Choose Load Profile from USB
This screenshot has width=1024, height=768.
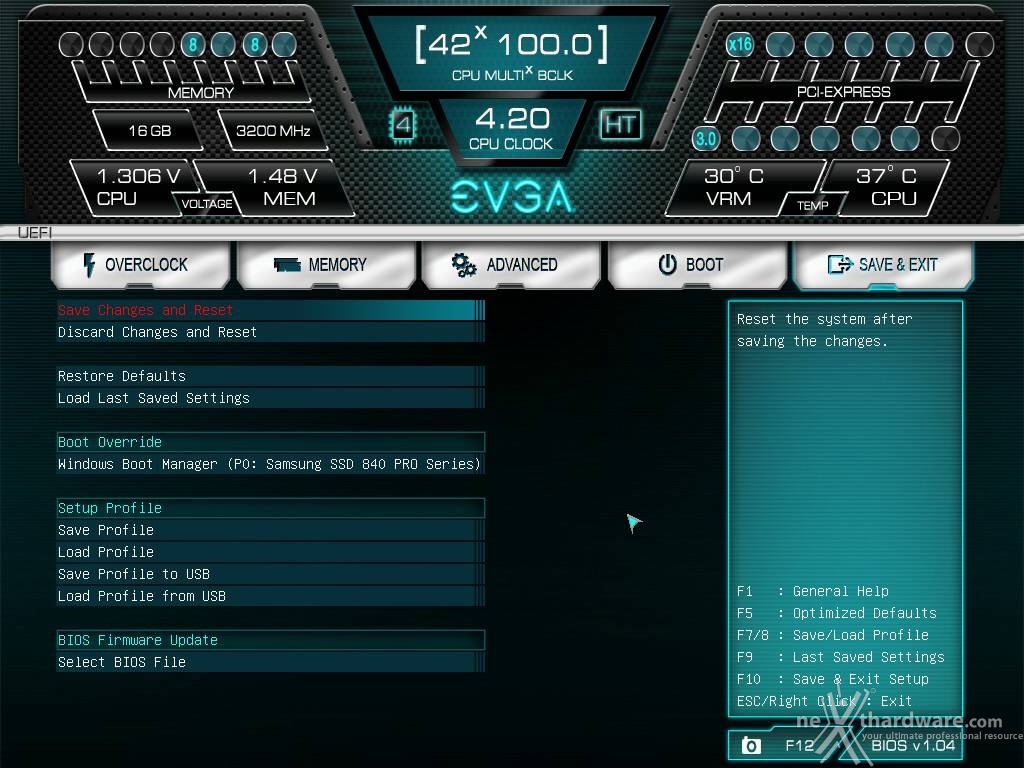click(x=270, y=596)
